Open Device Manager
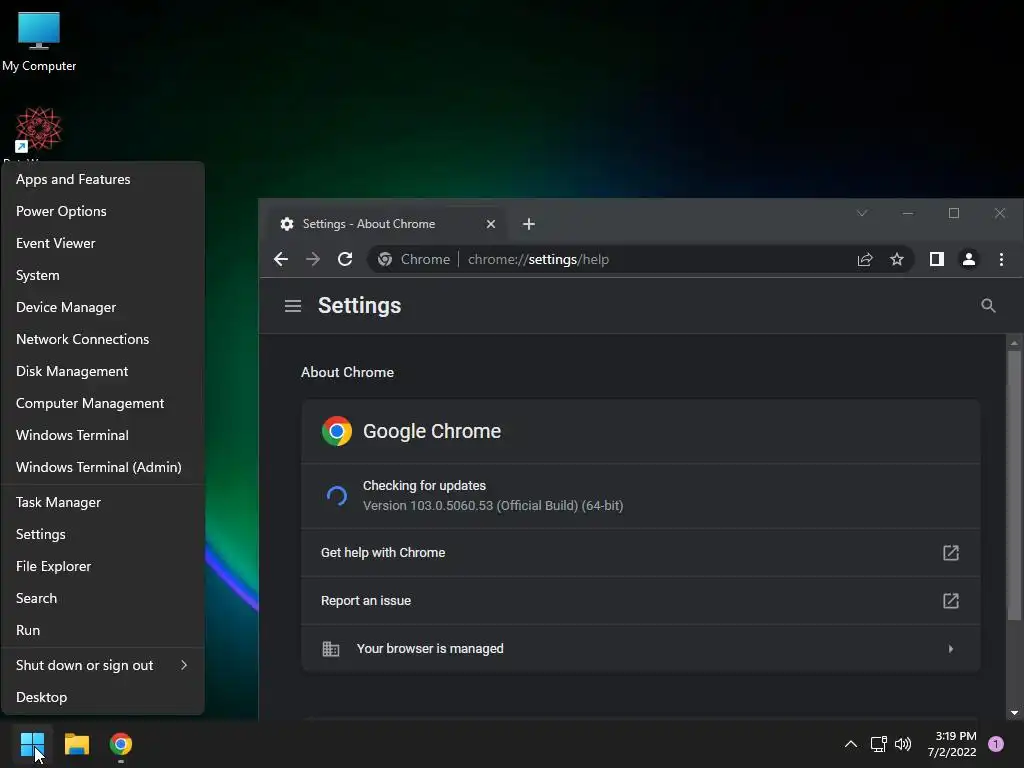 103,307
